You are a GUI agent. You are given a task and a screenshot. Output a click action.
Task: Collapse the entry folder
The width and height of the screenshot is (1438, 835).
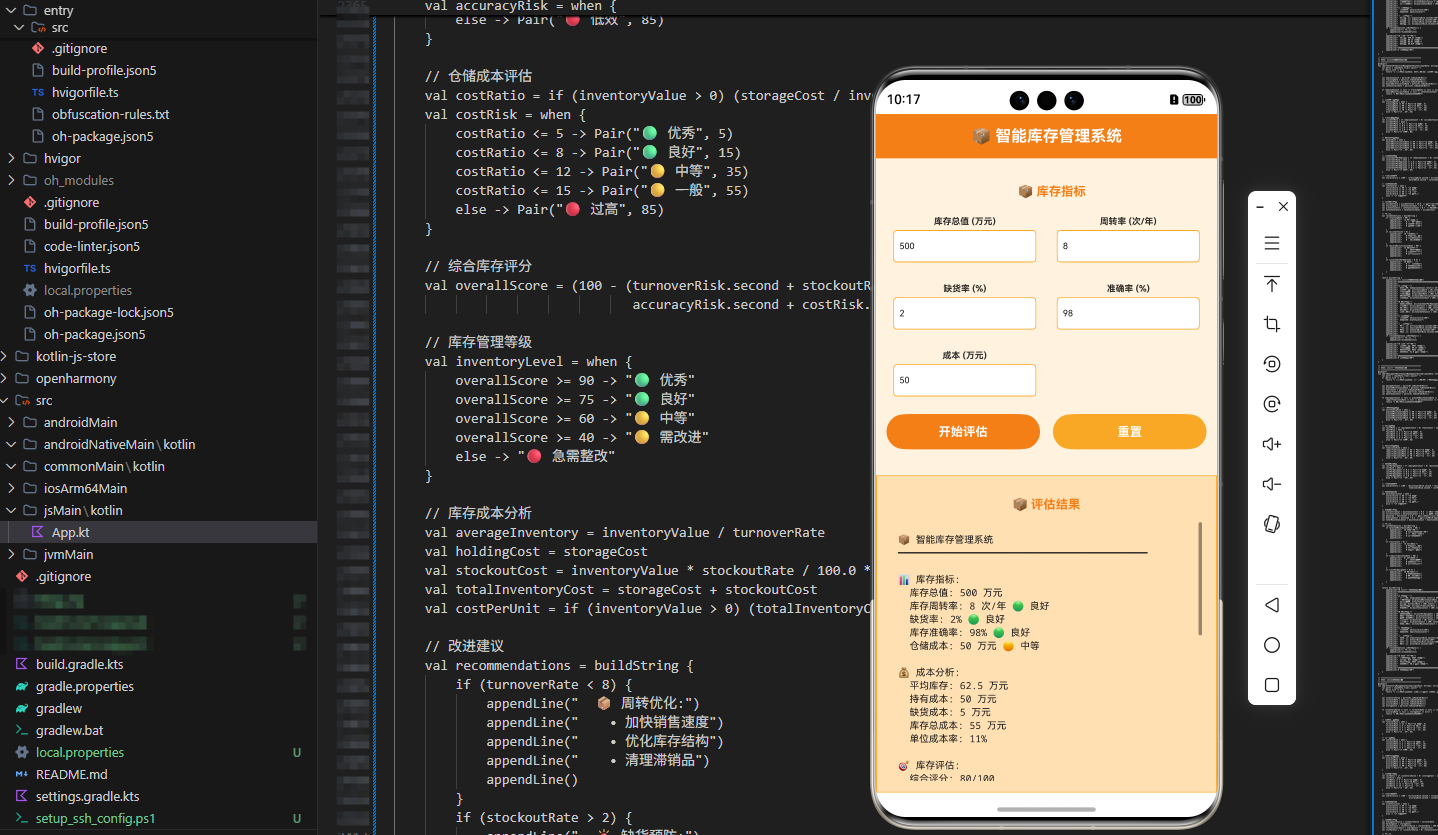point(11,10)
